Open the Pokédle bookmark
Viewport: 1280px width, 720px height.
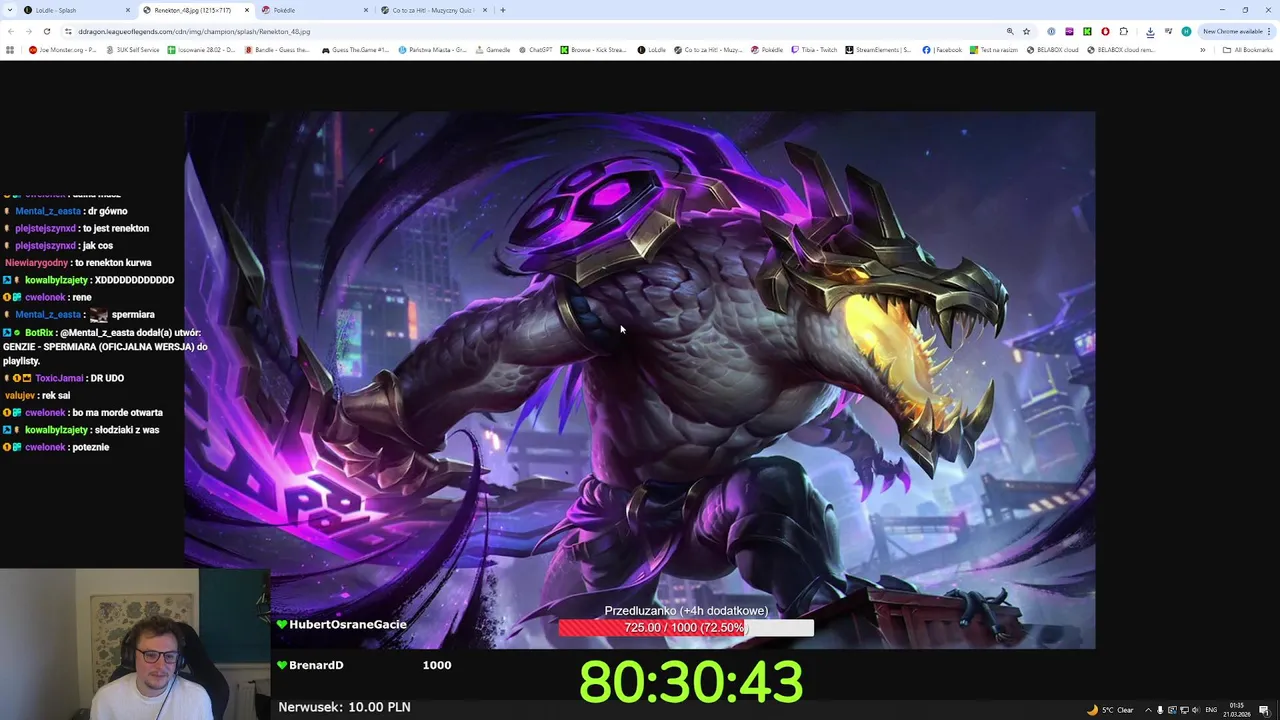[x=767, y=49]
